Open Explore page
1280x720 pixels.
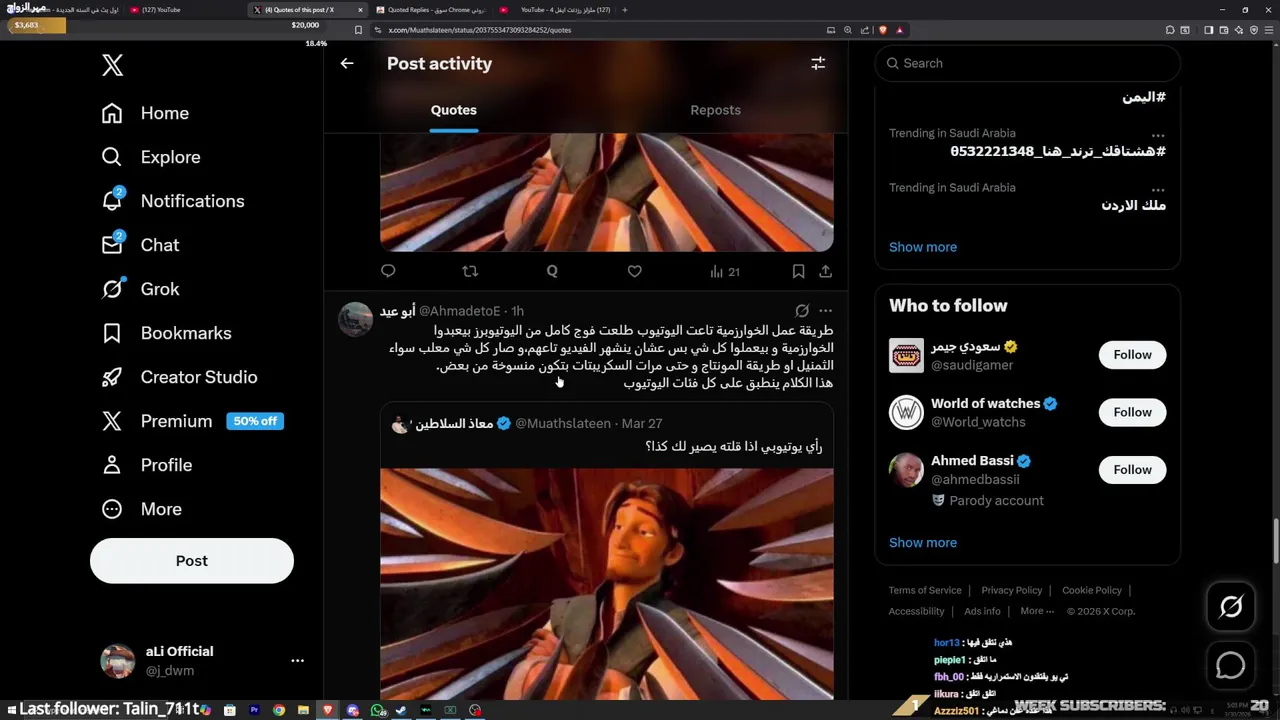[x=151, y=157]
